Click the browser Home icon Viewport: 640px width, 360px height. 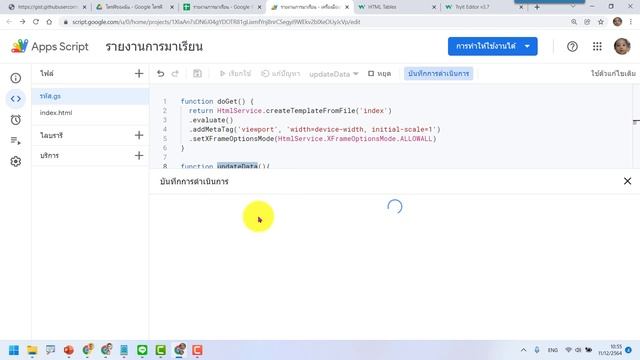(x=49, y=22)
